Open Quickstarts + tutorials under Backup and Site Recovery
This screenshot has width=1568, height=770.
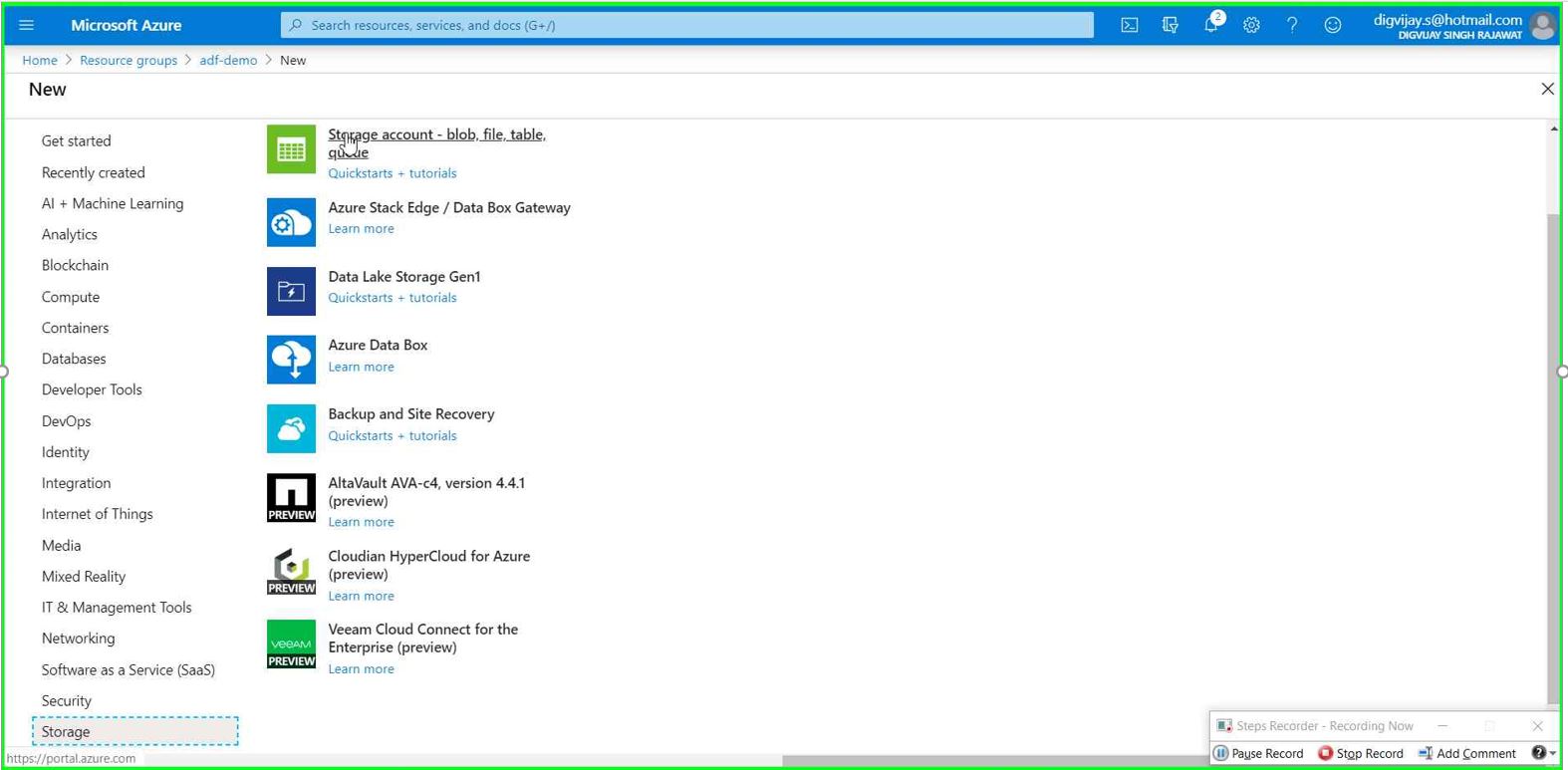pyautogui.click(x=392, y=436)
